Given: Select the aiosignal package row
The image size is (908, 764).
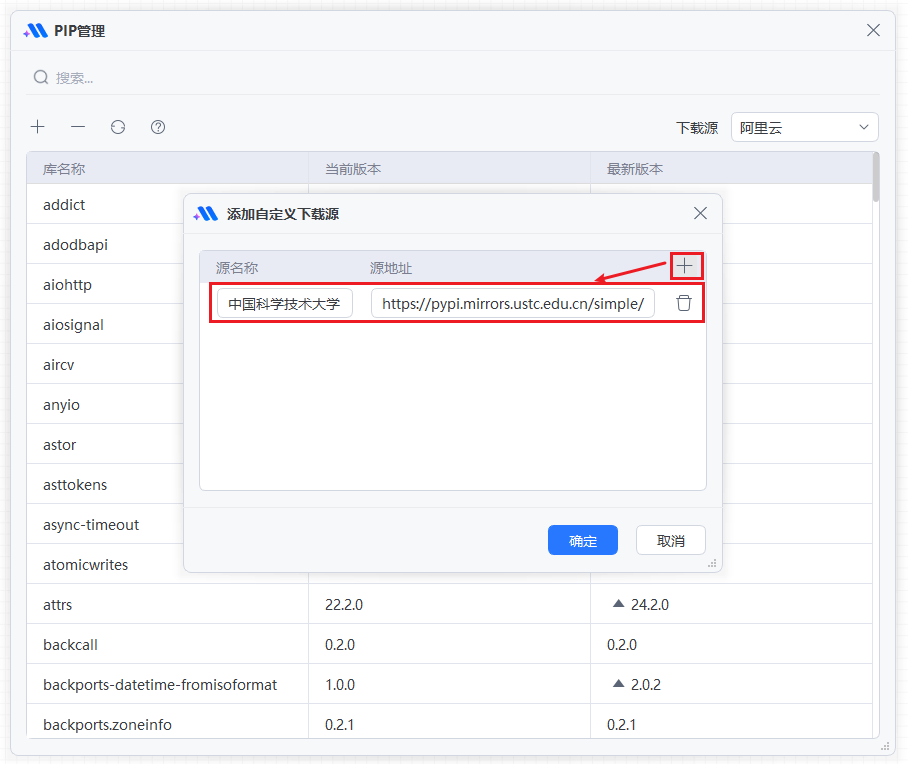Looking at the screenshot, I should click(105, 324).
